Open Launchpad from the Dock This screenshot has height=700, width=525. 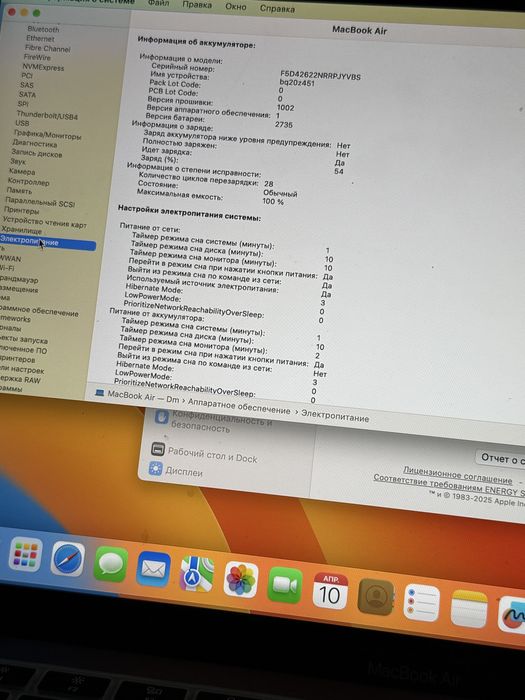(25, 554)
